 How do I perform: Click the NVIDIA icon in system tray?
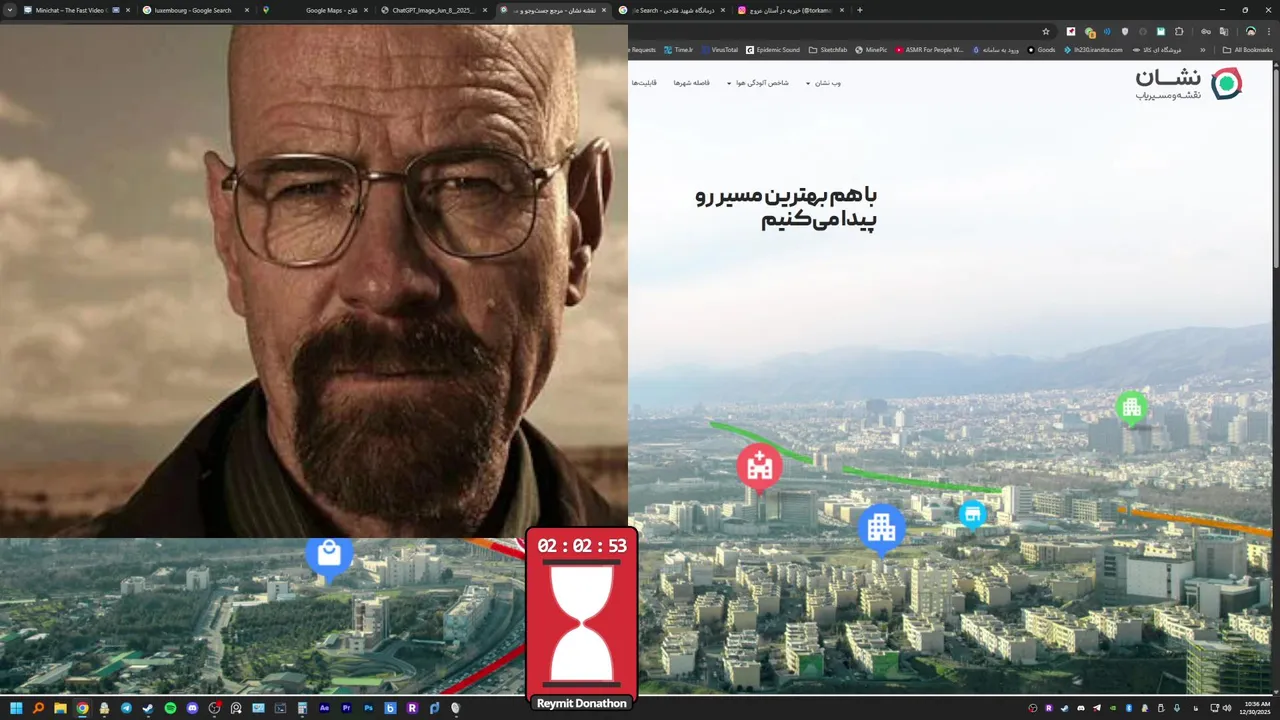(x=1112, y=708)
